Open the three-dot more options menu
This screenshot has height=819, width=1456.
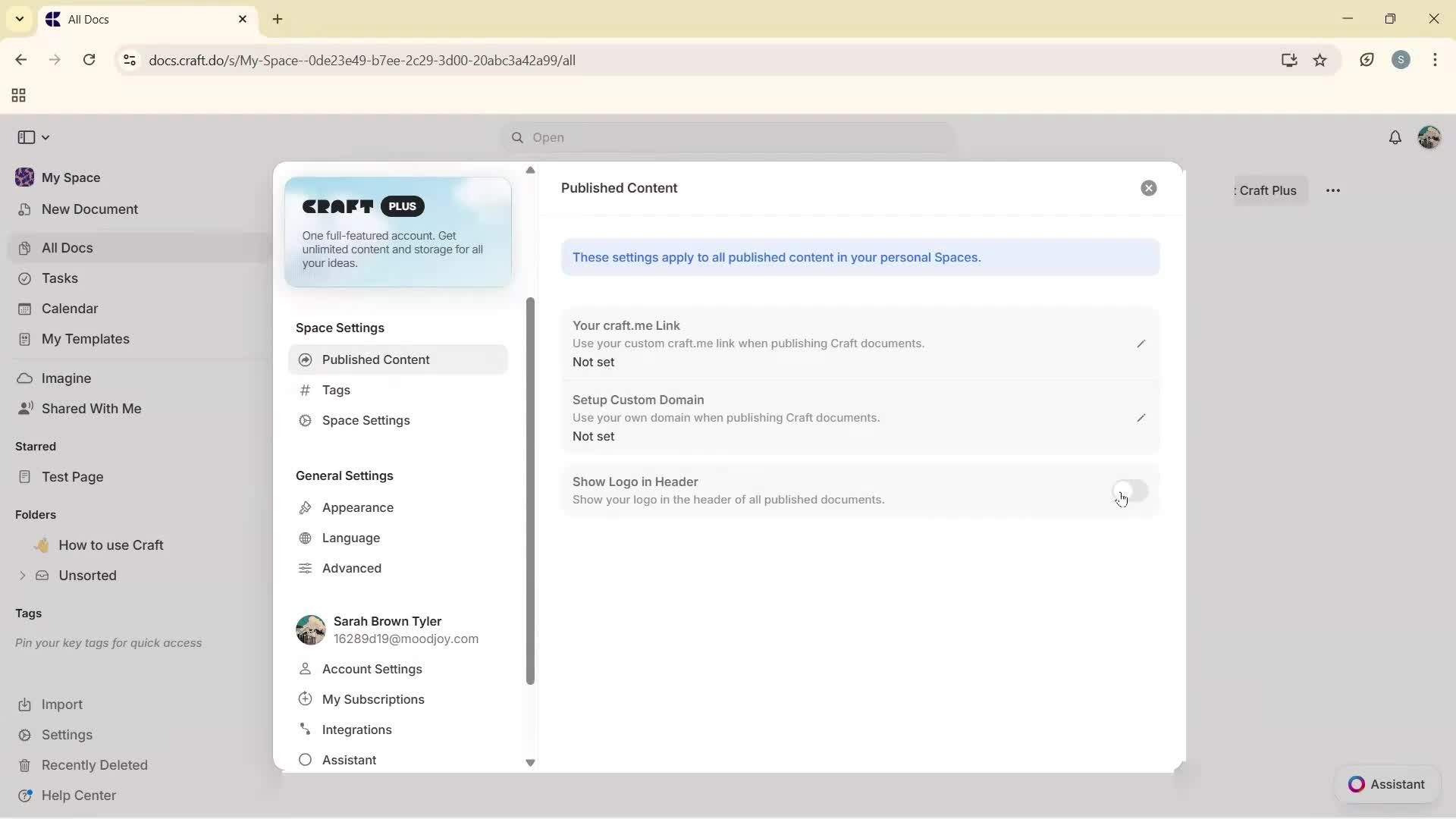pos(1334,190)
